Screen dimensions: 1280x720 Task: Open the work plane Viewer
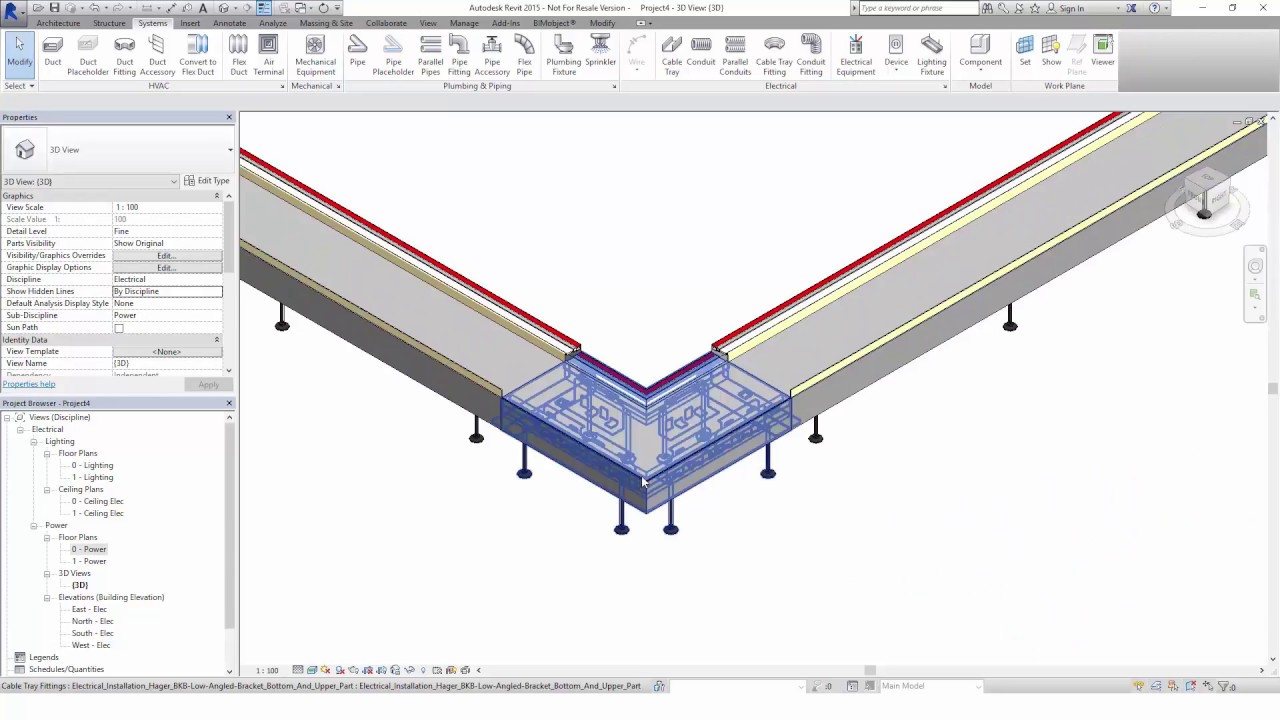click(x=1103, y=51)
